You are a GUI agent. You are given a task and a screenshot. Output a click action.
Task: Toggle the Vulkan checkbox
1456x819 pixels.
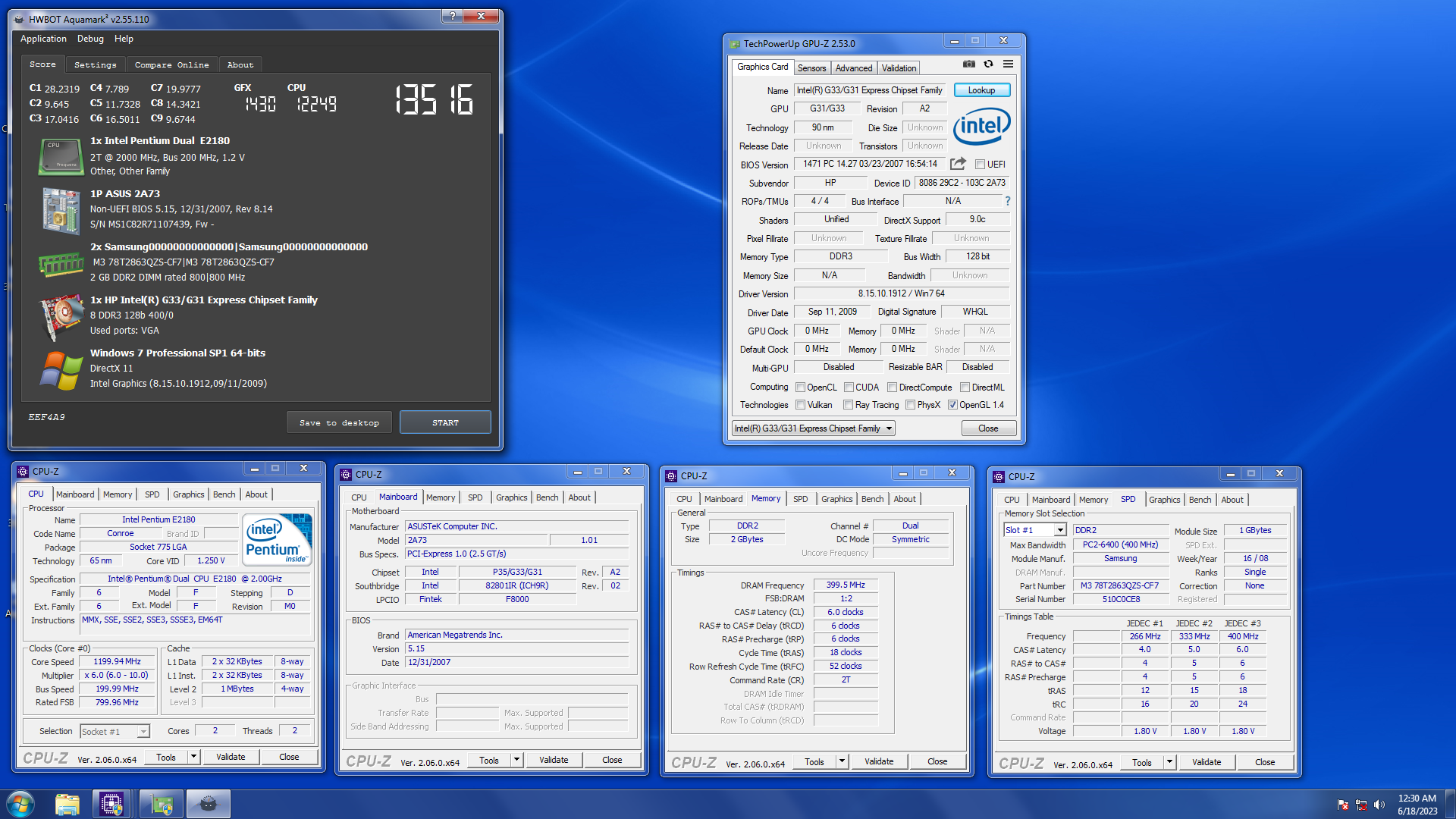click(x=800, y=405)
